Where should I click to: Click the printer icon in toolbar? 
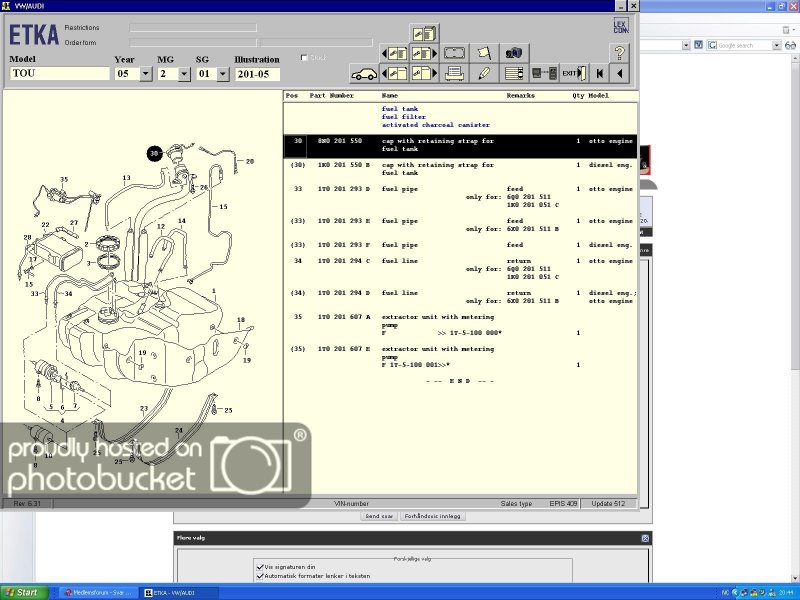click(454, 73)
